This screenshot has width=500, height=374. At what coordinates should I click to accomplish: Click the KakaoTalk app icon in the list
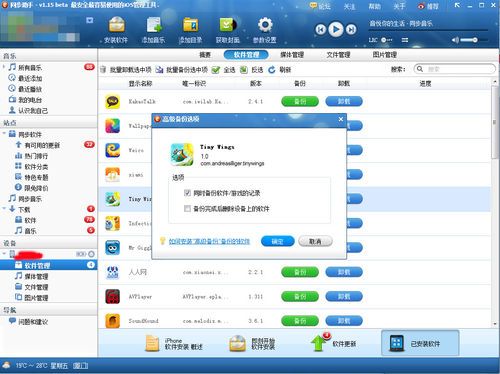[112, 101]
